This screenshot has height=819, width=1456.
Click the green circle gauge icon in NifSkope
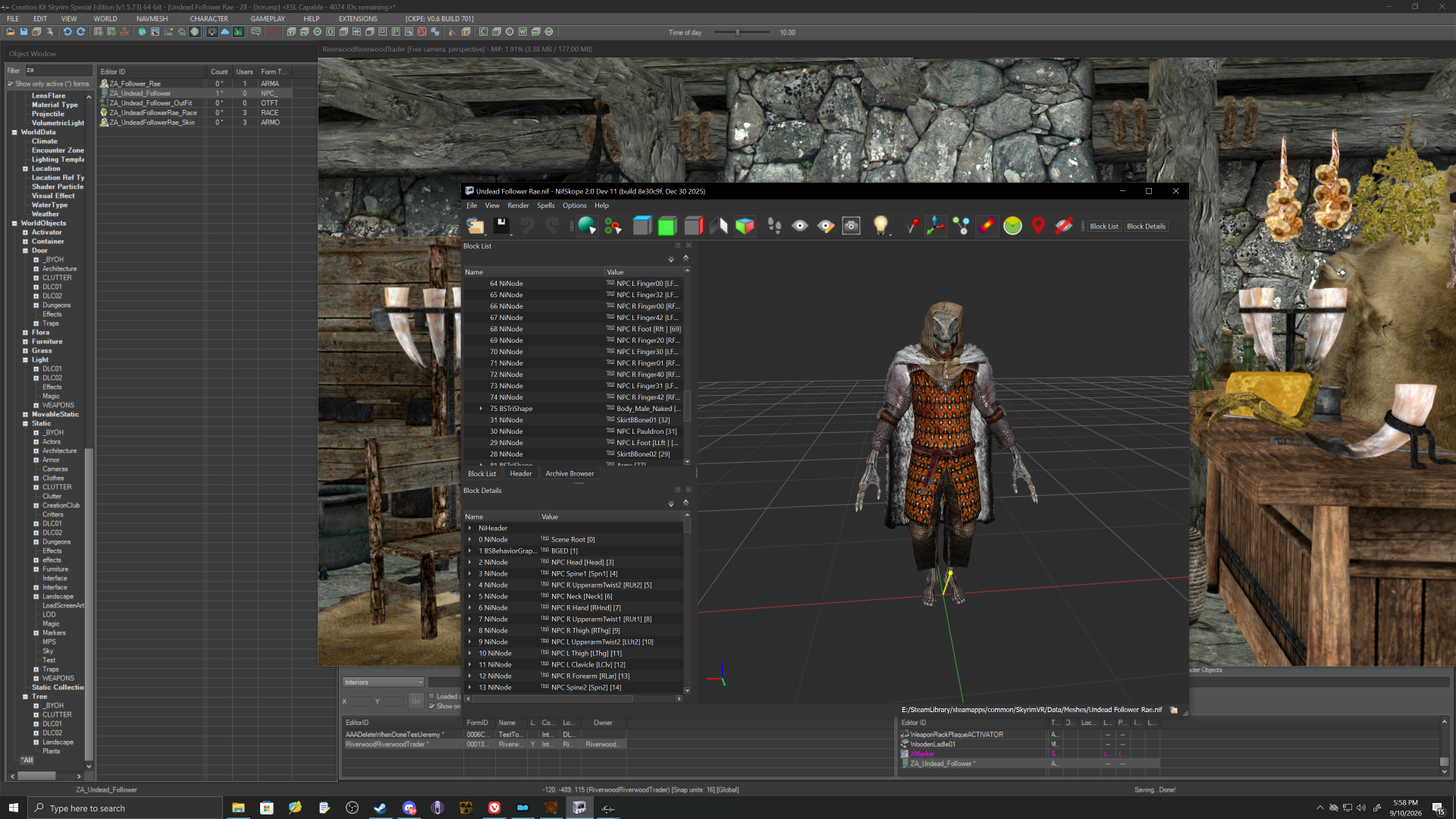[x=1012, y=226]
